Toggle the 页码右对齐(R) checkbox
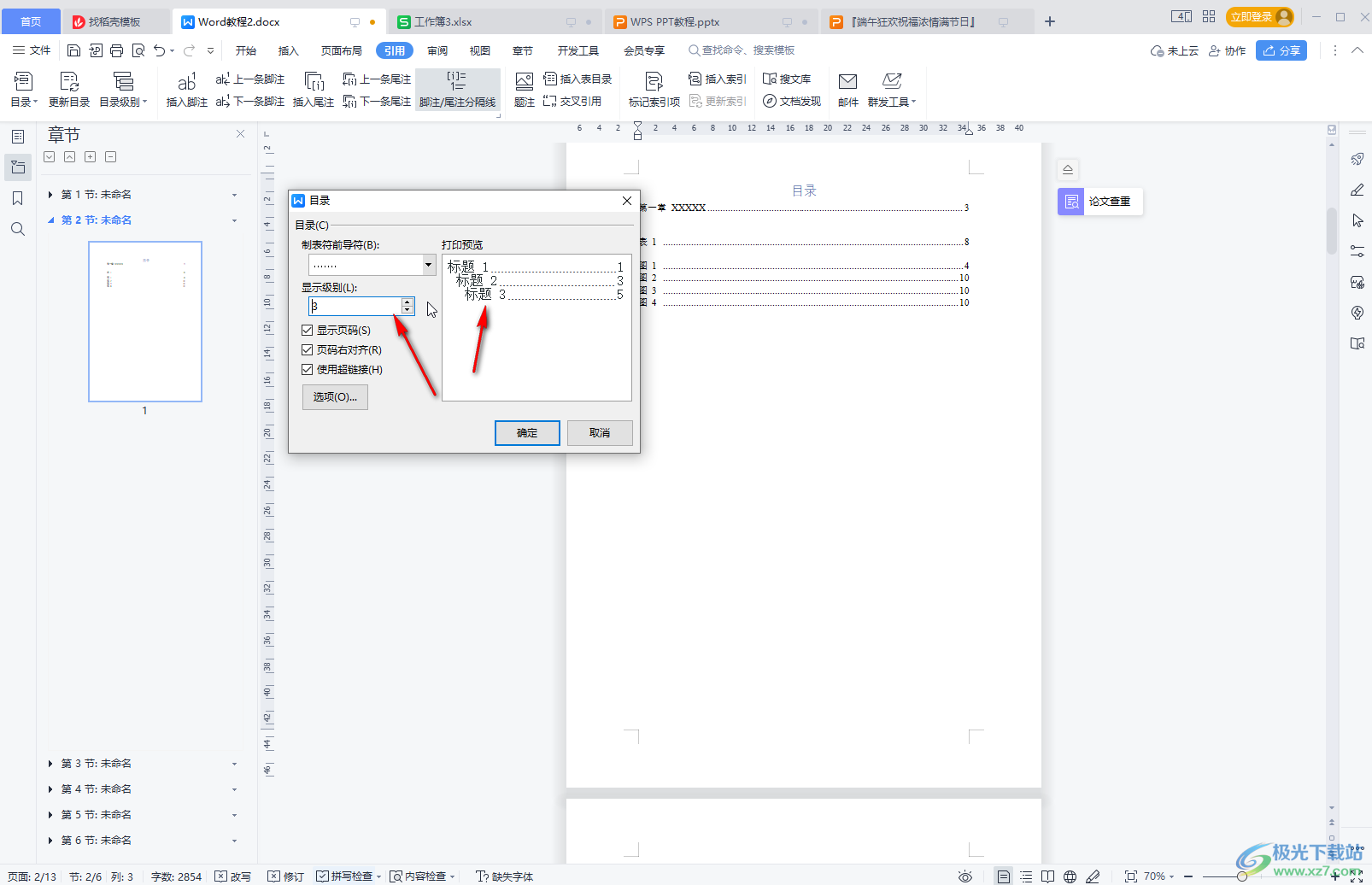The image size is (1372, 885). 308,349
